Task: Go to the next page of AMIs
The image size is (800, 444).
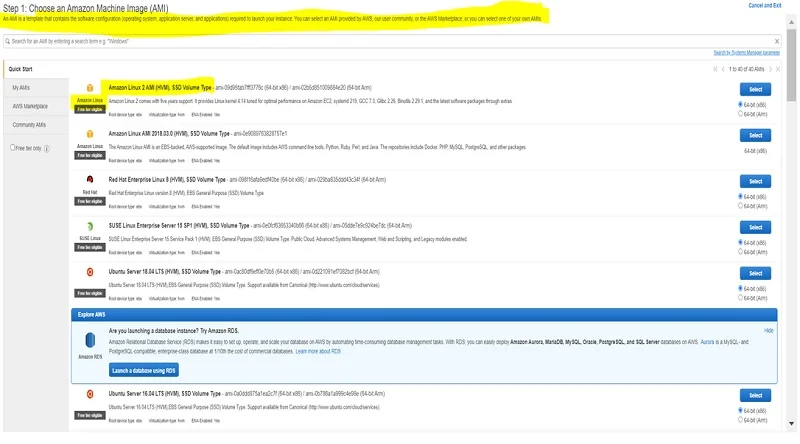Action: pyautogui.click(x=770, y=69)
